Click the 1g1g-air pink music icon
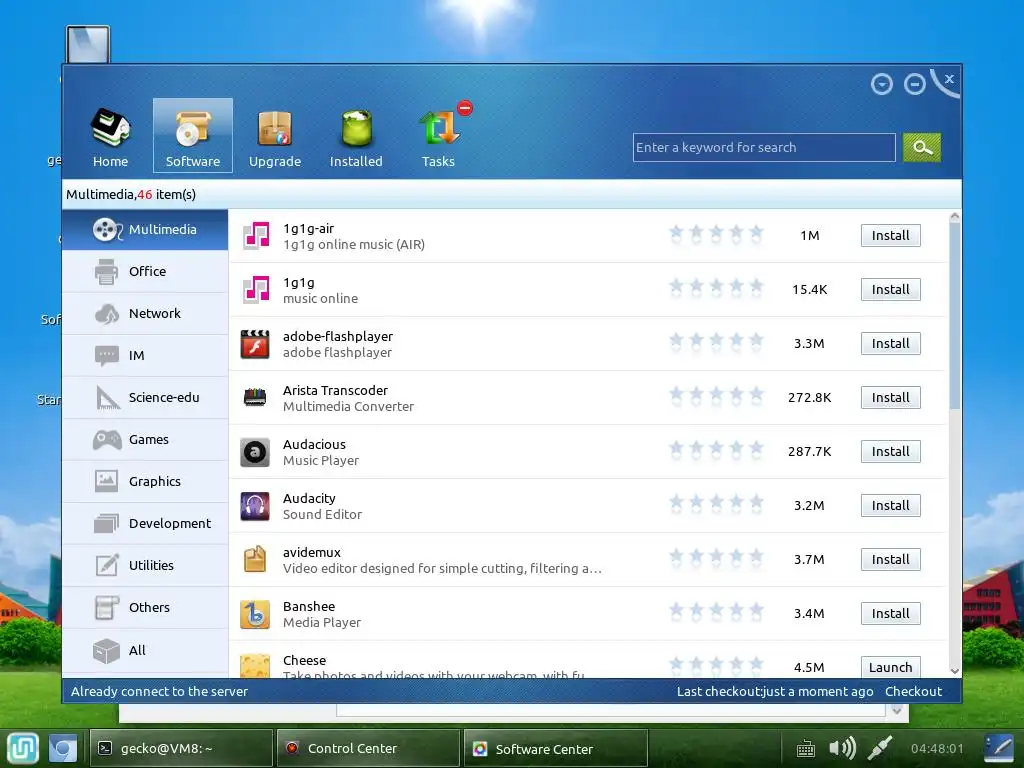Screen dimensions: 1024x768 pyautogui.click(x=255, y=235)
